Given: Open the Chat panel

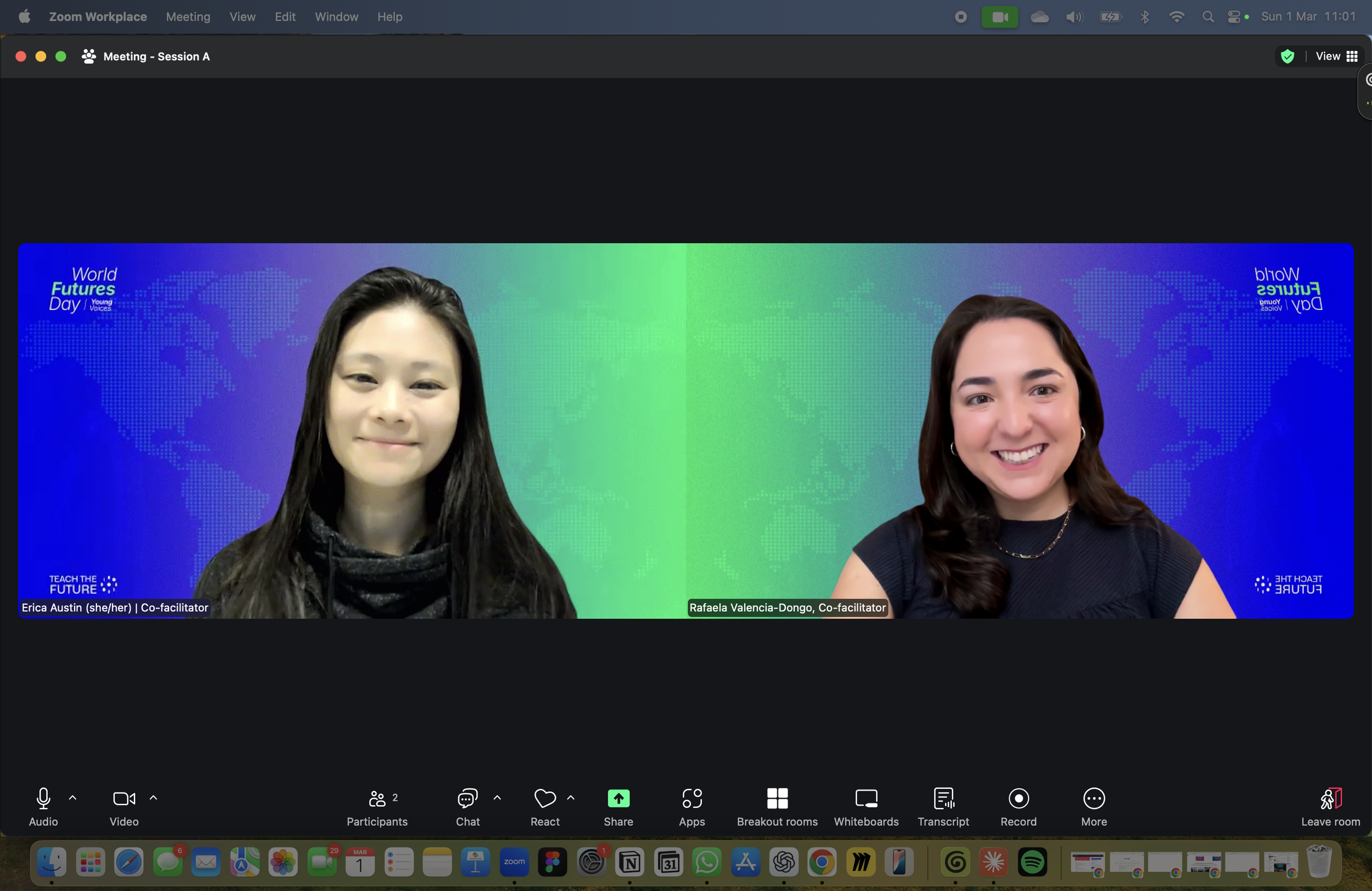Looking at the screenshot, I should click(468, 807).
